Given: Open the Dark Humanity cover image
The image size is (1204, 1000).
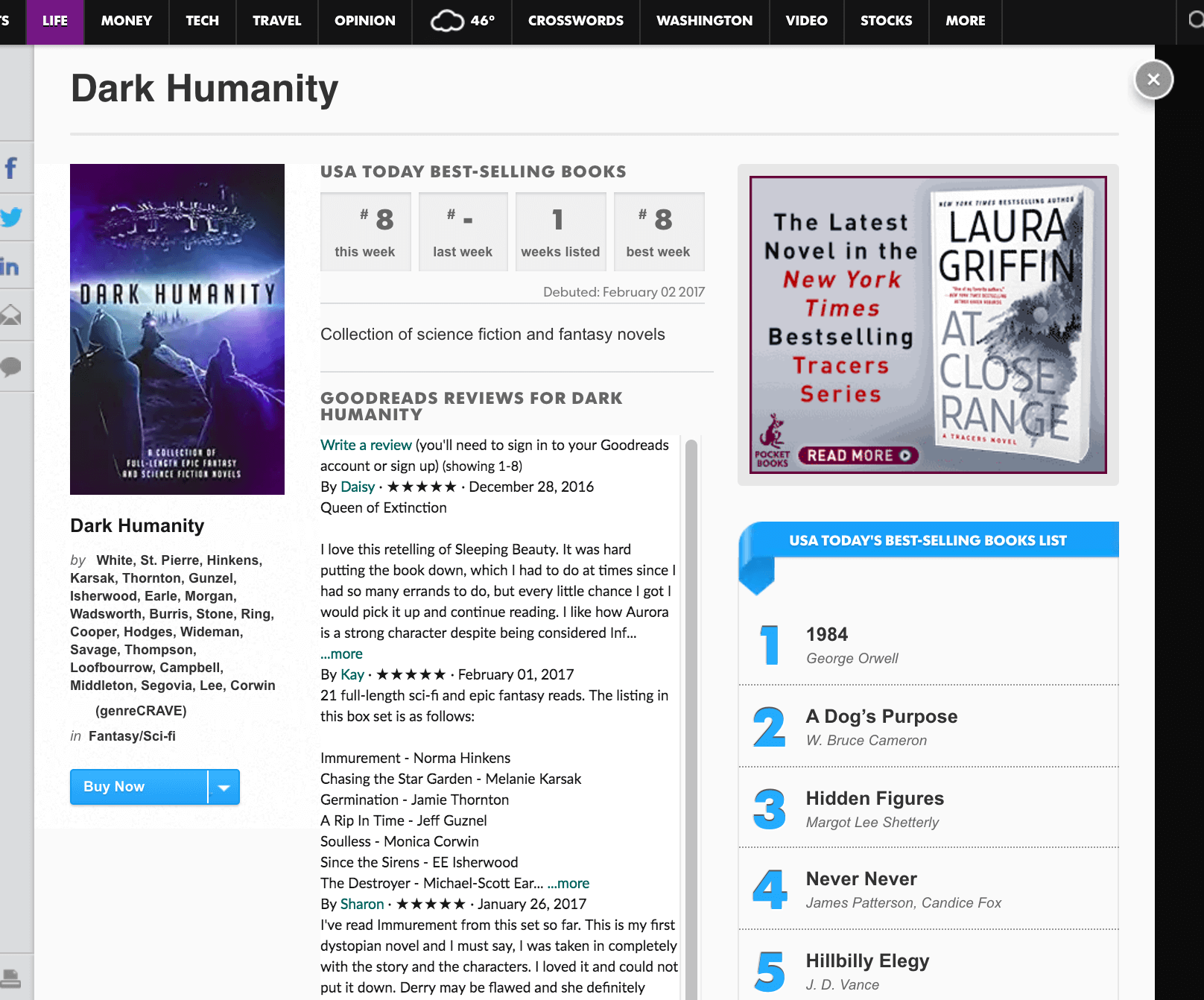Looking at the screenshot, I should click(177, 329).
